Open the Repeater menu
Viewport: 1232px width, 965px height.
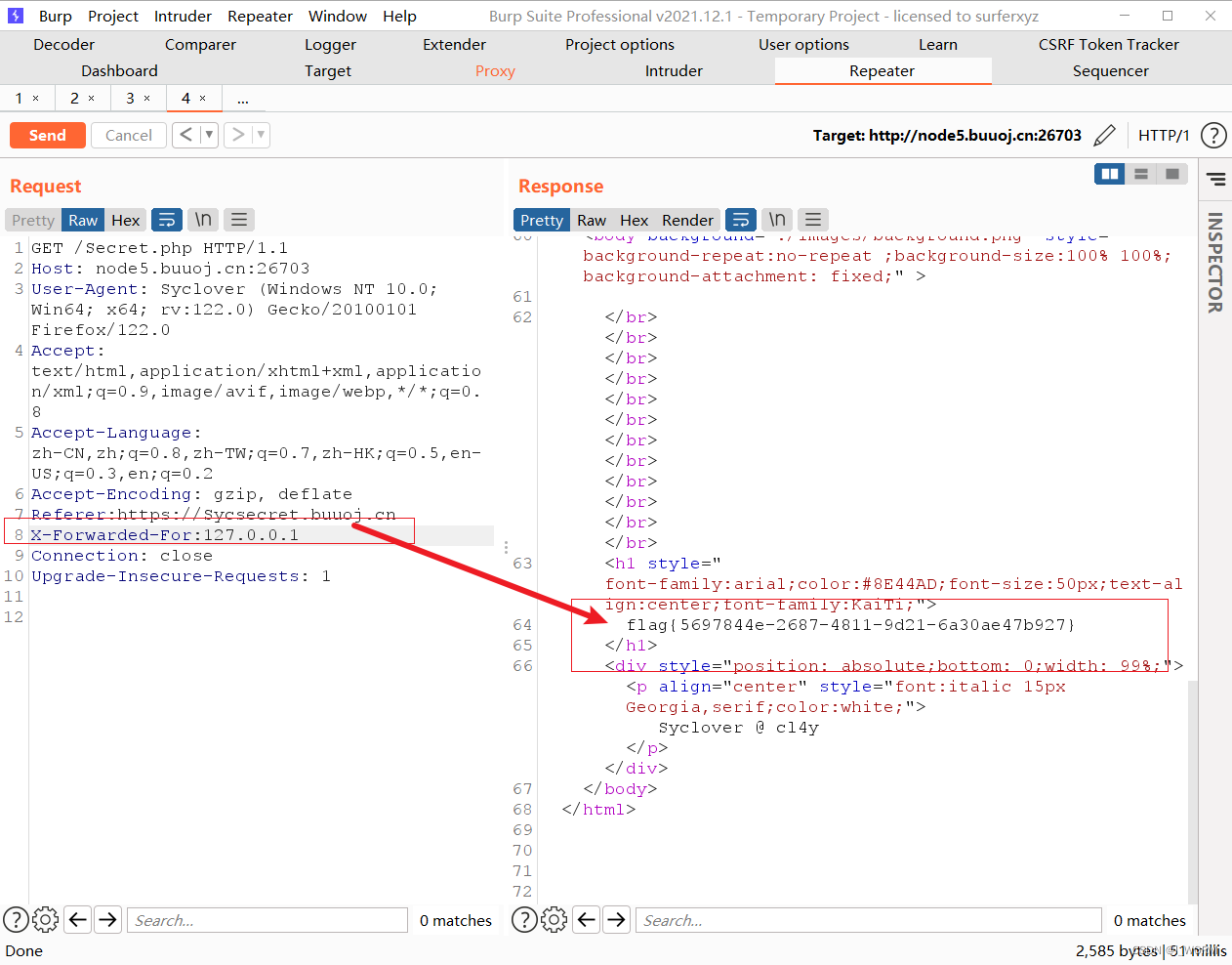(260, 16)
